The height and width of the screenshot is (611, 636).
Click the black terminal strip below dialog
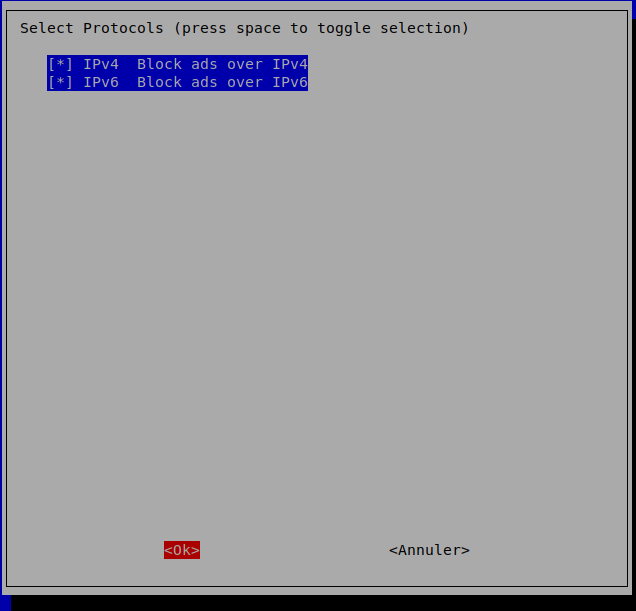pyautogui.click(x=320, y=603)
